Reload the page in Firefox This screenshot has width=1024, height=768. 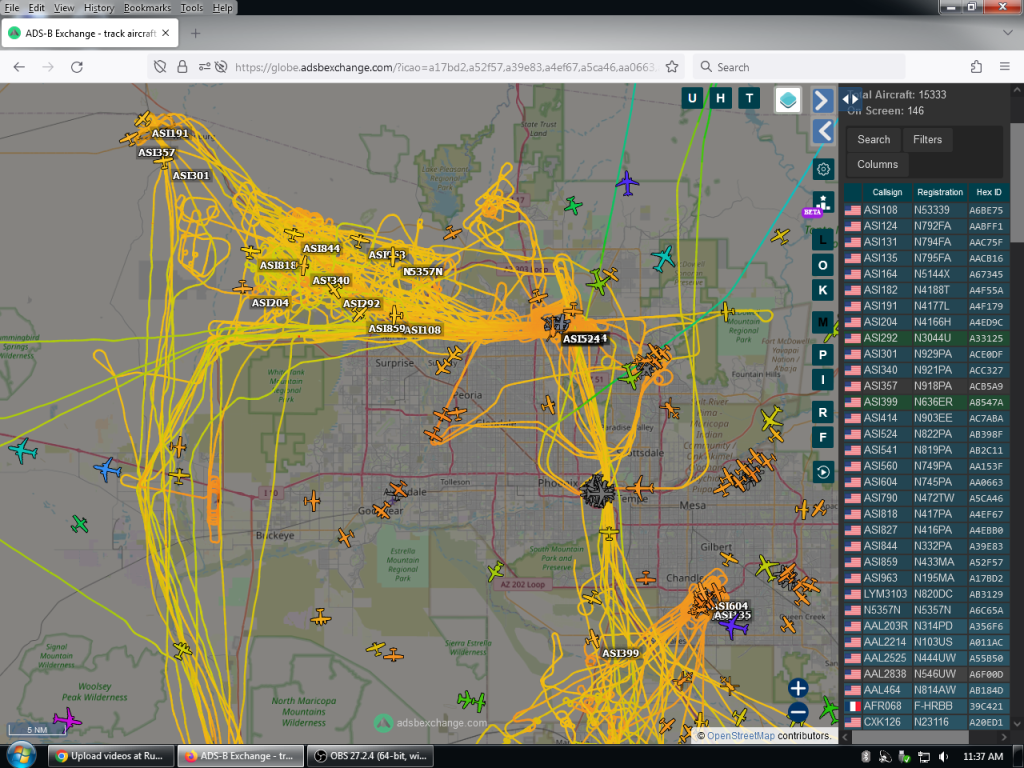pyautogui.click(x=77, y=67)
